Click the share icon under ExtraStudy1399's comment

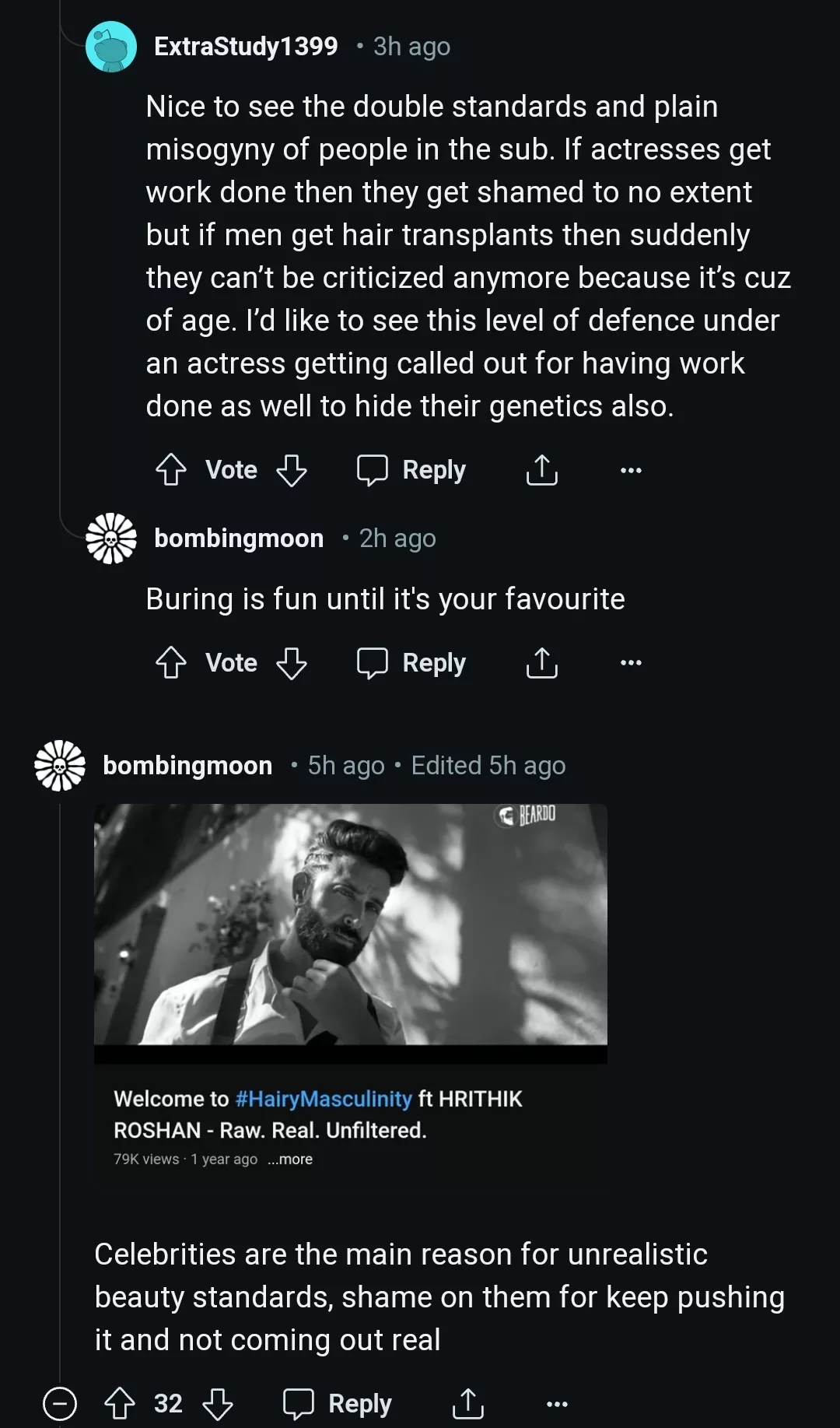(542, 469)
